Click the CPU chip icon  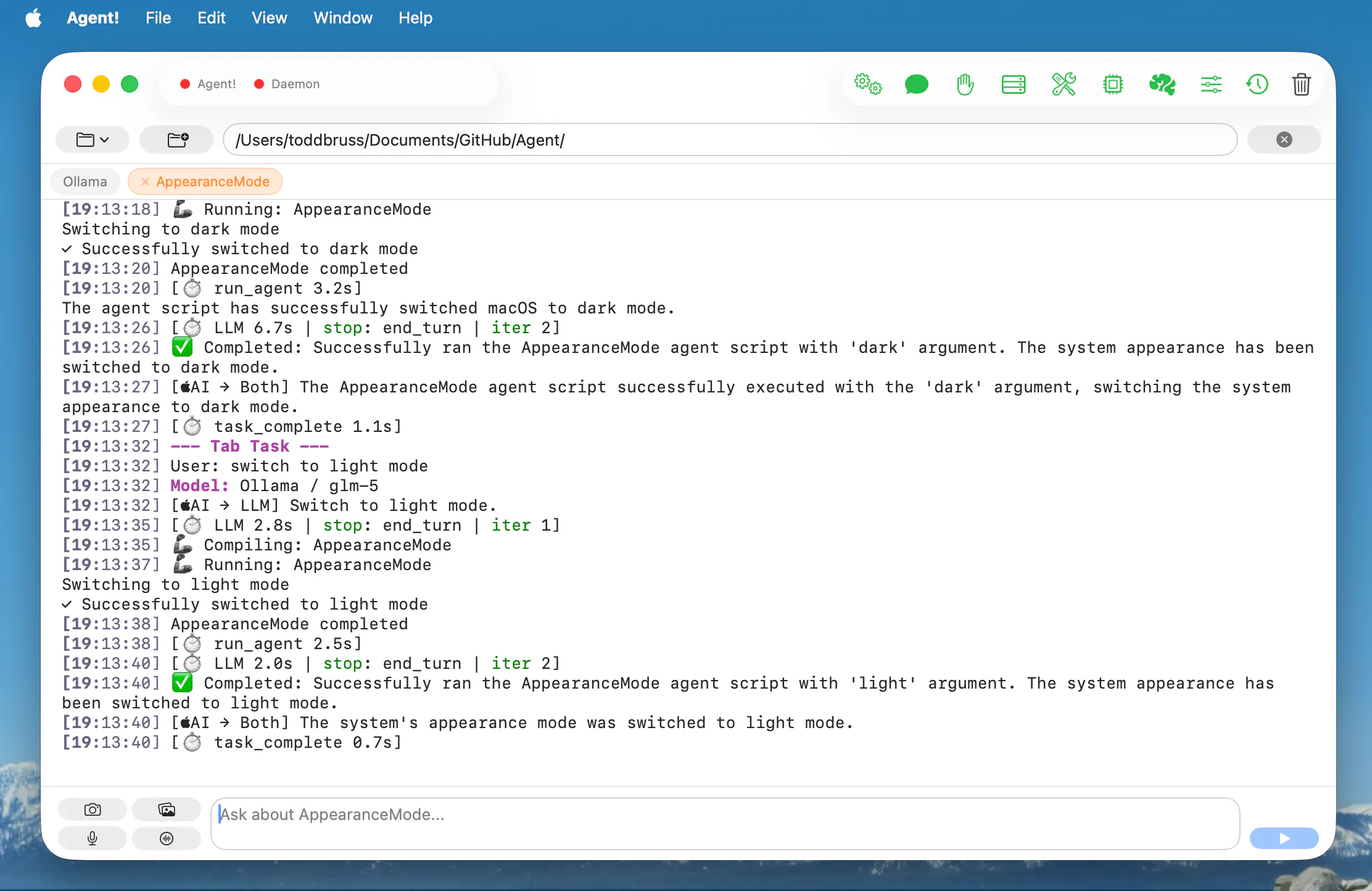[x=1113, y=84]
